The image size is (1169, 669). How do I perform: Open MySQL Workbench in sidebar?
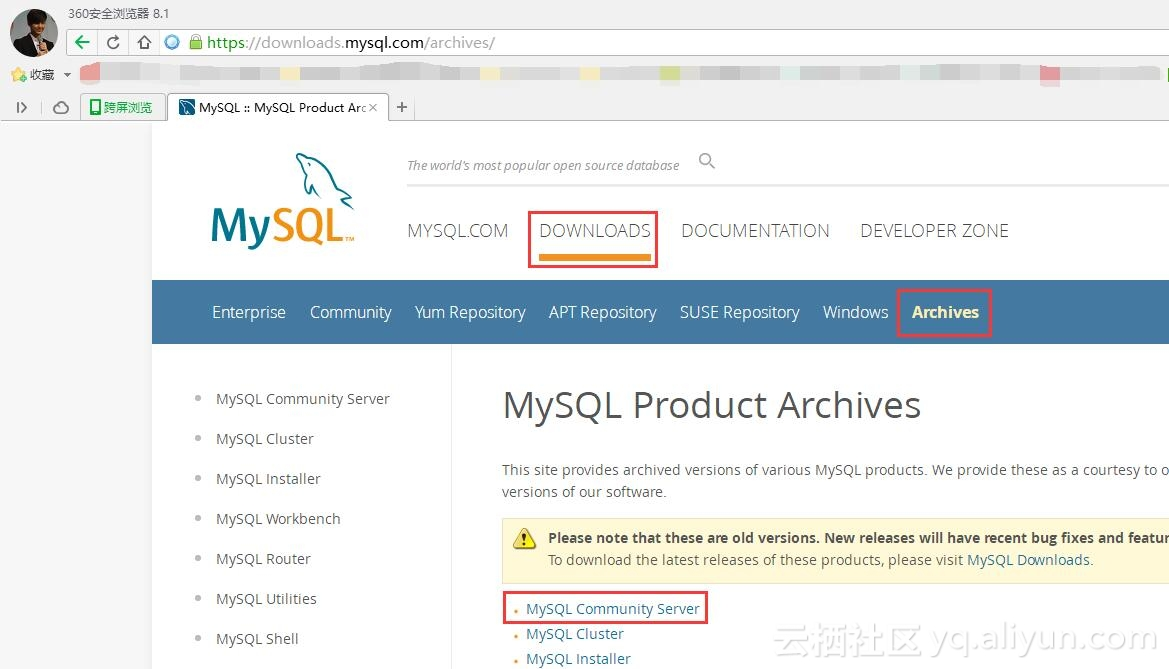tap(278, 519)
